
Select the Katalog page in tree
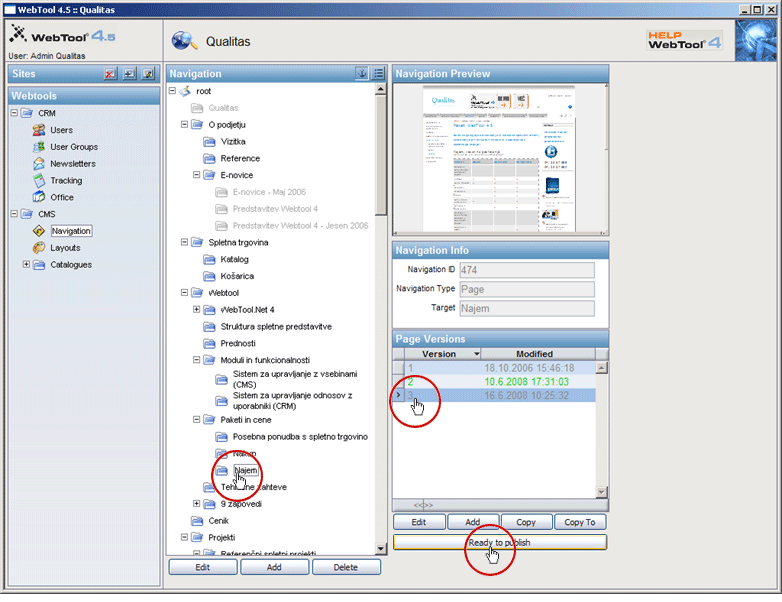[234, 260]
